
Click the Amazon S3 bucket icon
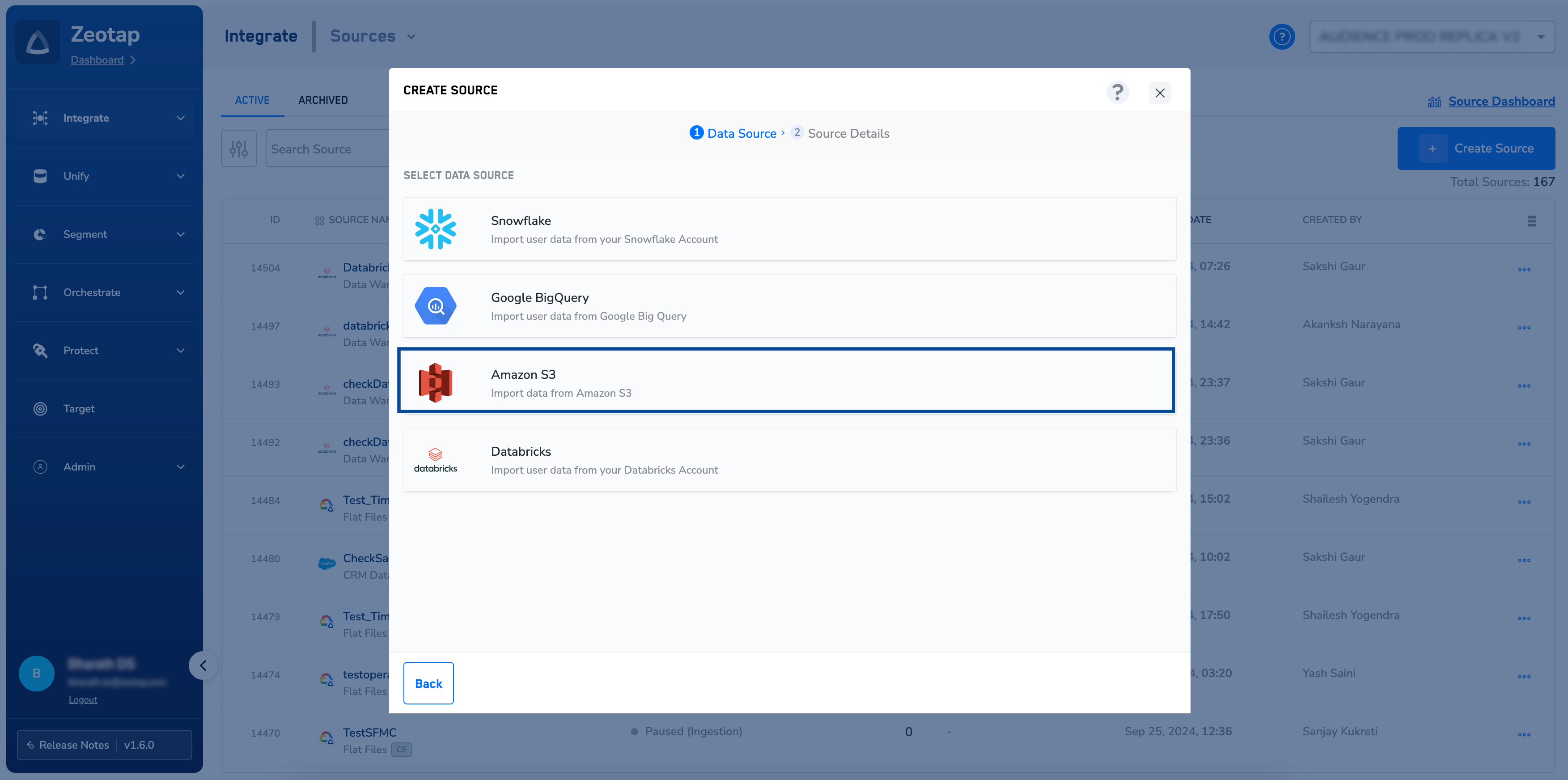[435, 382]
